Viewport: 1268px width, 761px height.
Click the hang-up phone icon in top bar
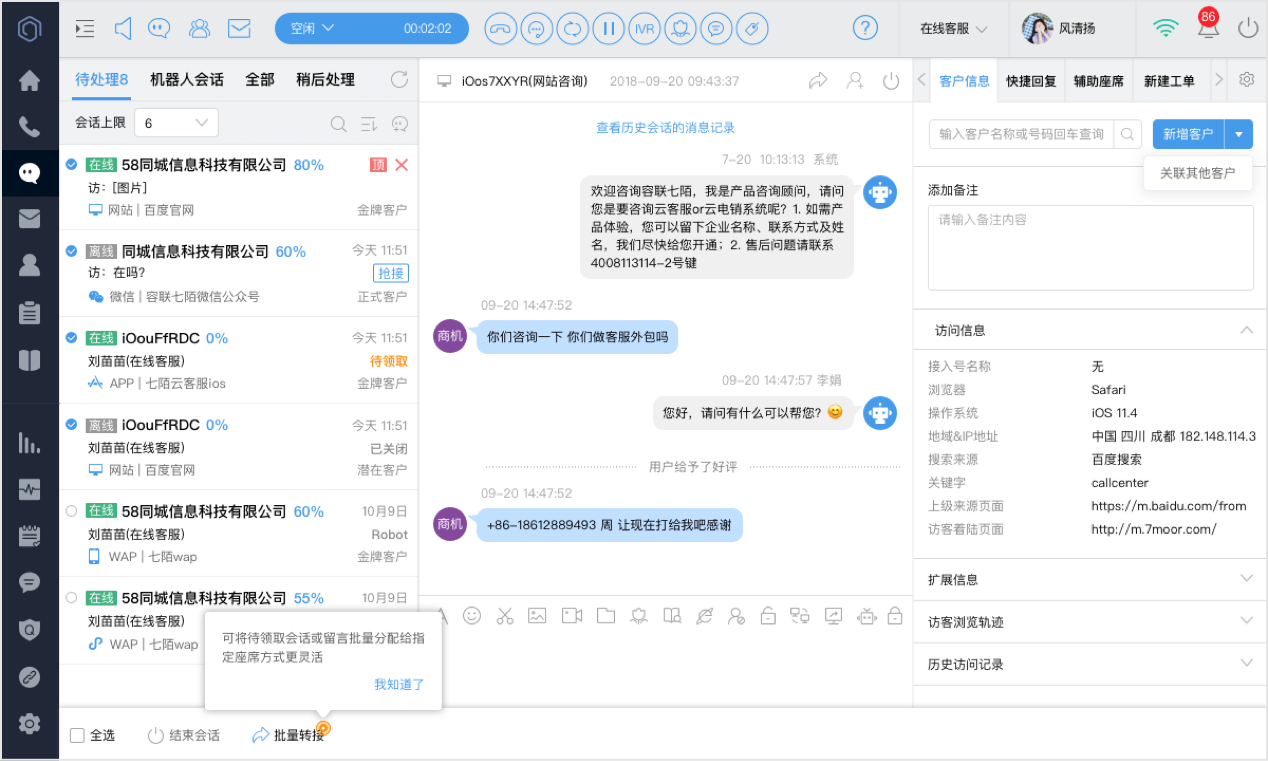coord(500,28)
